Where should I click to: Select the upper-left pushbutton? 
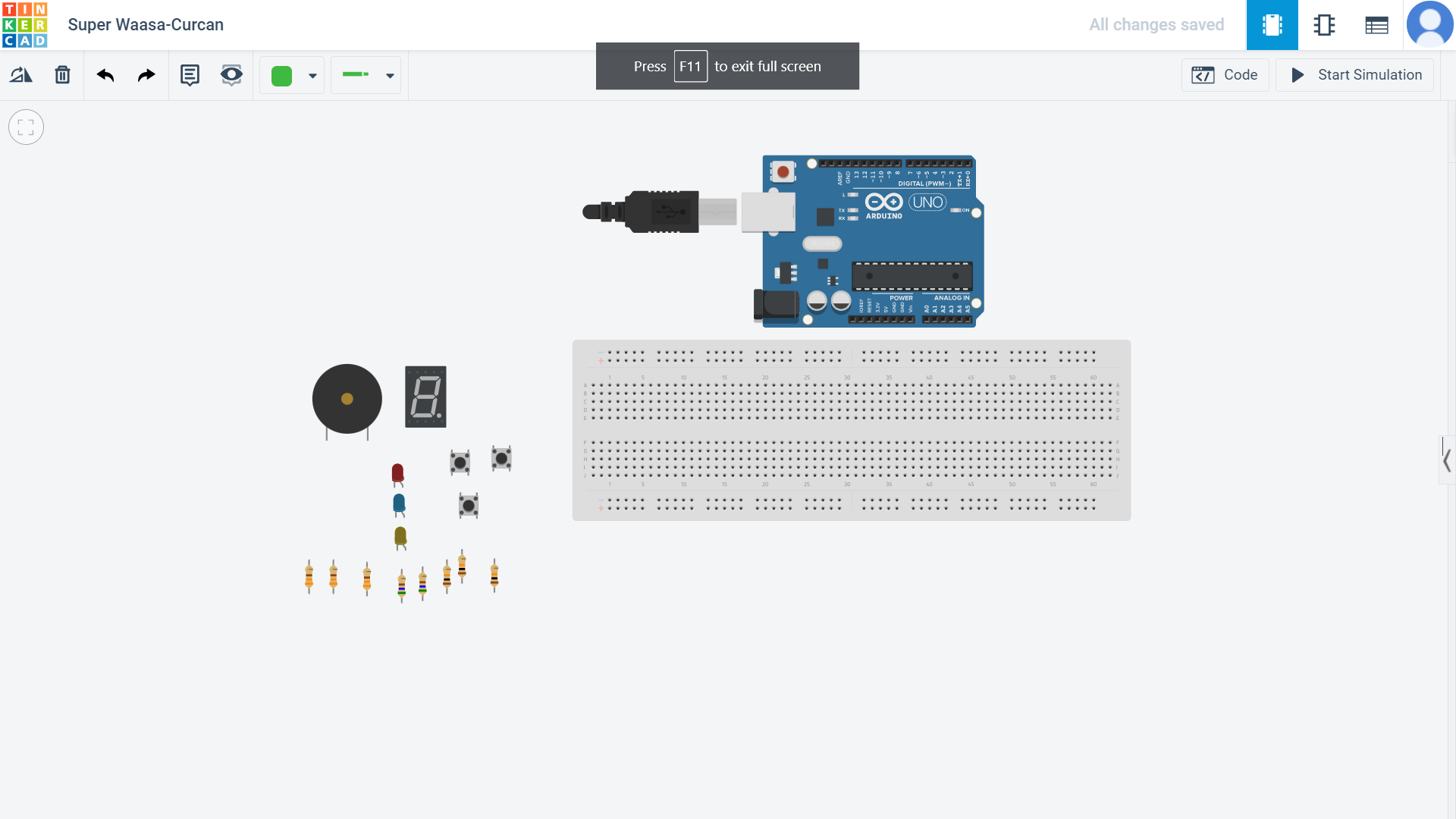pyautogui.click(x=460, y=463)
